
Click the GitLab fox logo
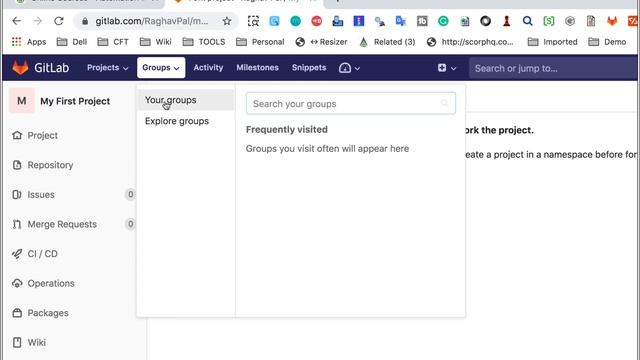tap(20, 67)
